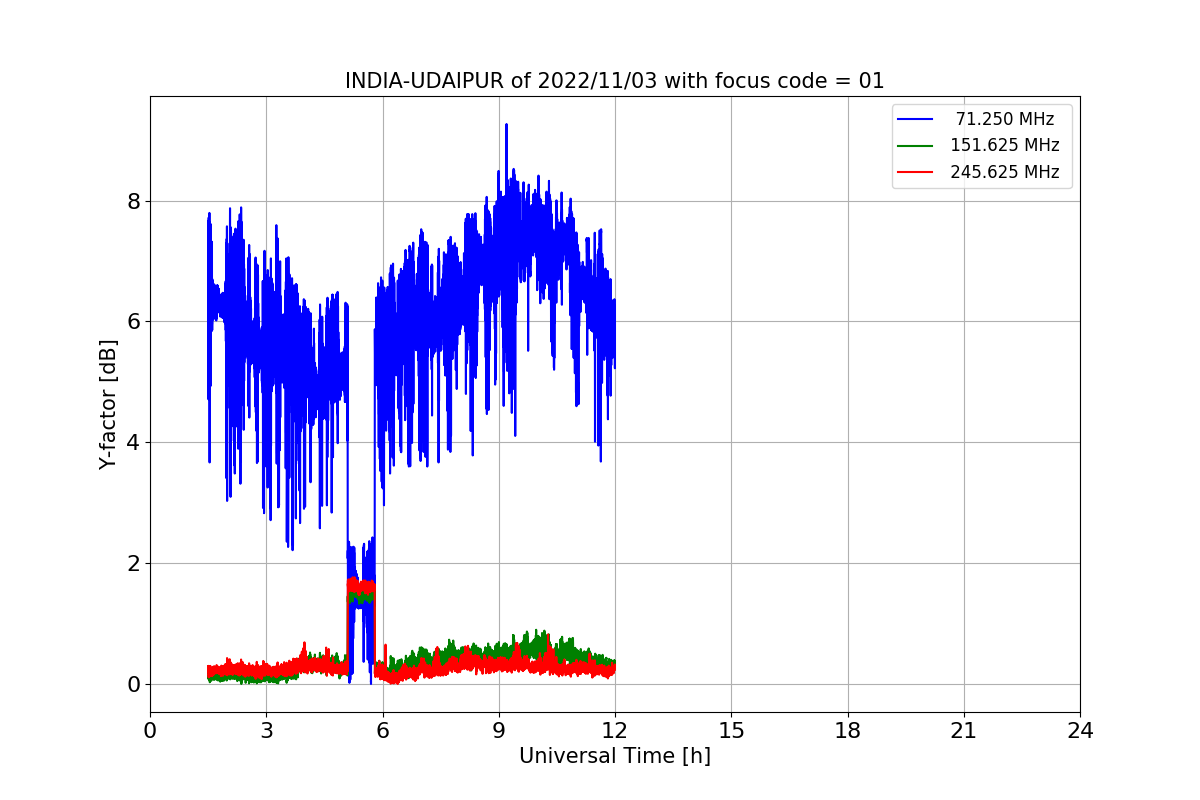Click the red line swatch in legend
This screenshot has width=1200, height=800.
tap(915, 172)
